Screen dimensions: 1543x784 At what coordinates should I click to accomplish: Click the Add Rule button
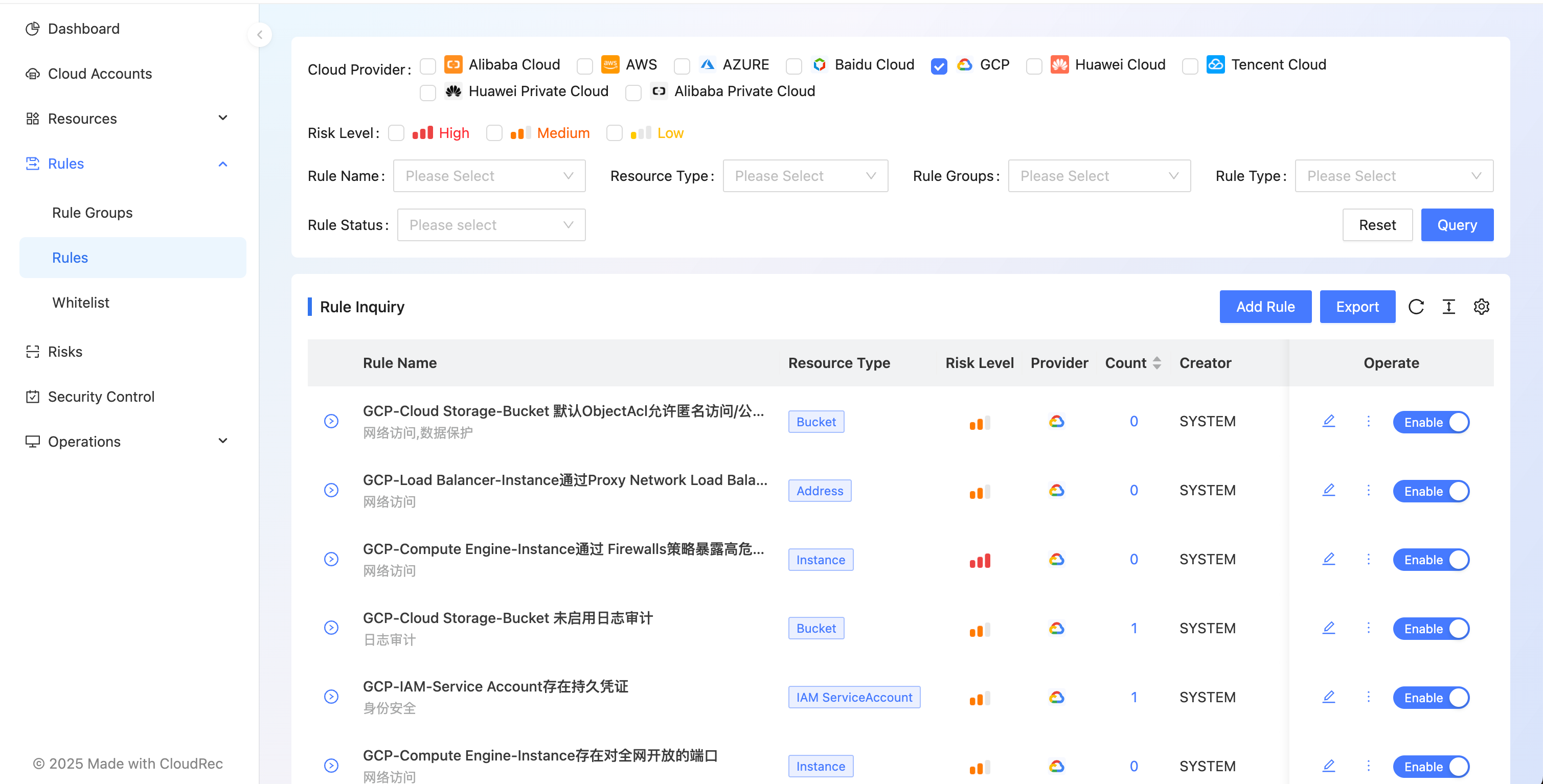pyautogui.click(x=1265, y=307)
